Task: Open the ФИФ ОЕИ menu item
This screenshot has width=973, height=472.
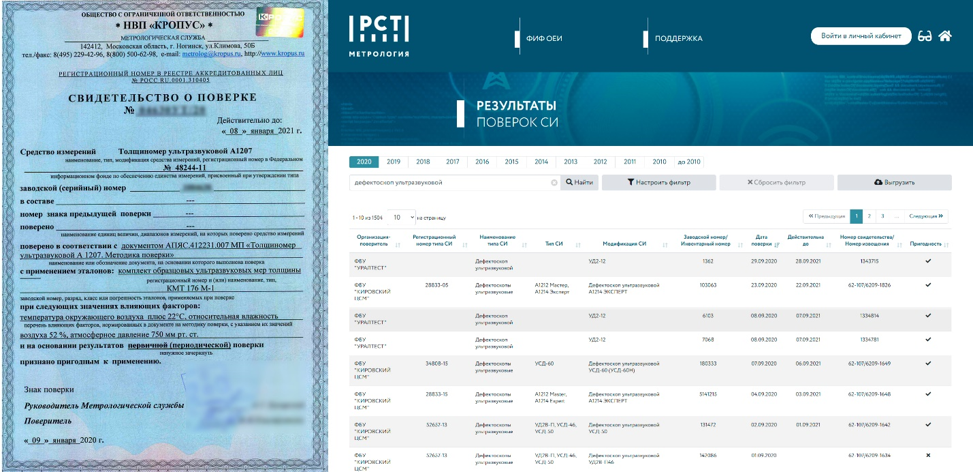Action: pyautogui.click(x=544, y=38)
